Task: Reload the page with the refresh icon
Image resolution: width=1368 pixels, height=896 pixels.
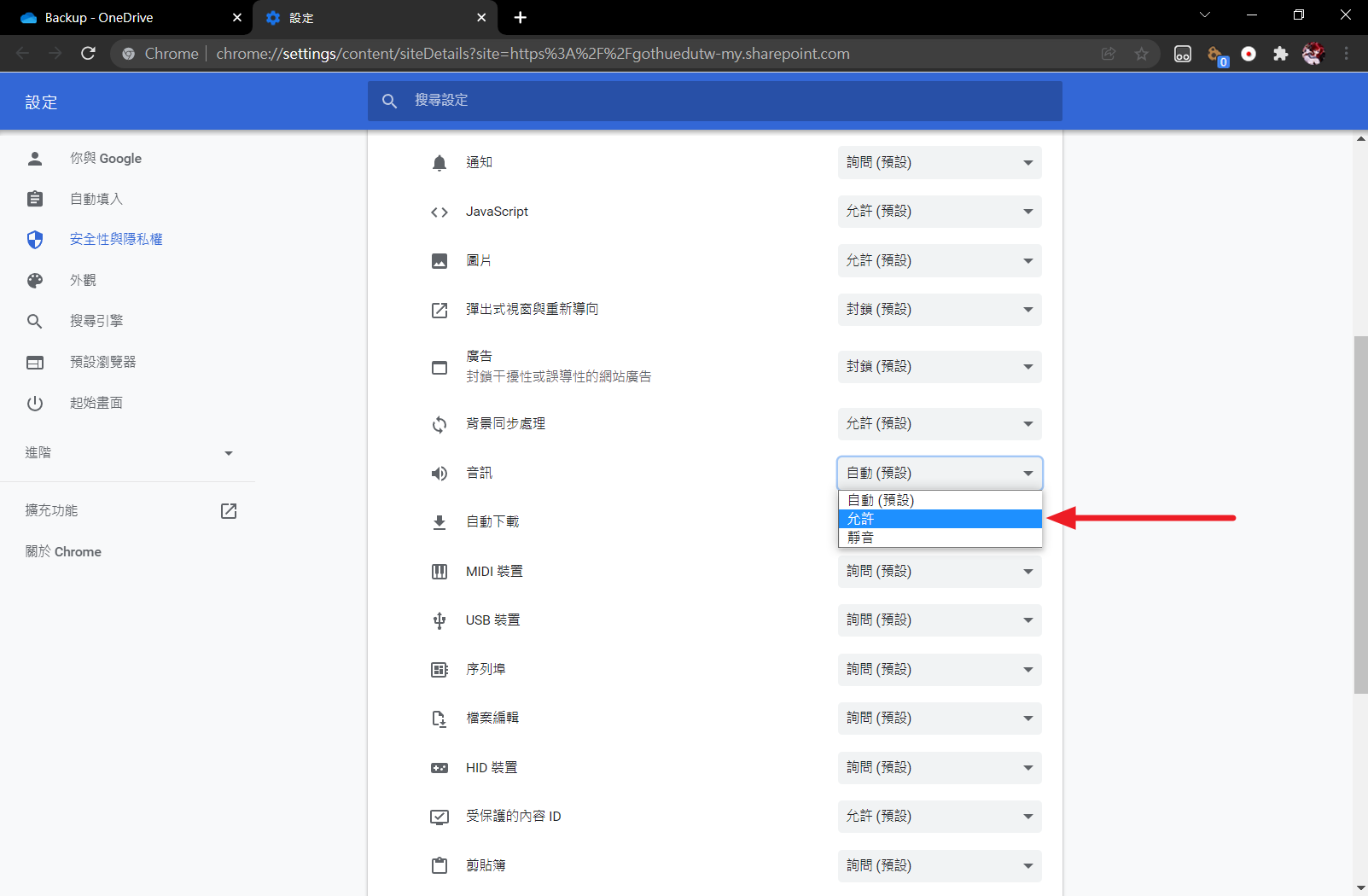Action: click(x=88, y=54)
